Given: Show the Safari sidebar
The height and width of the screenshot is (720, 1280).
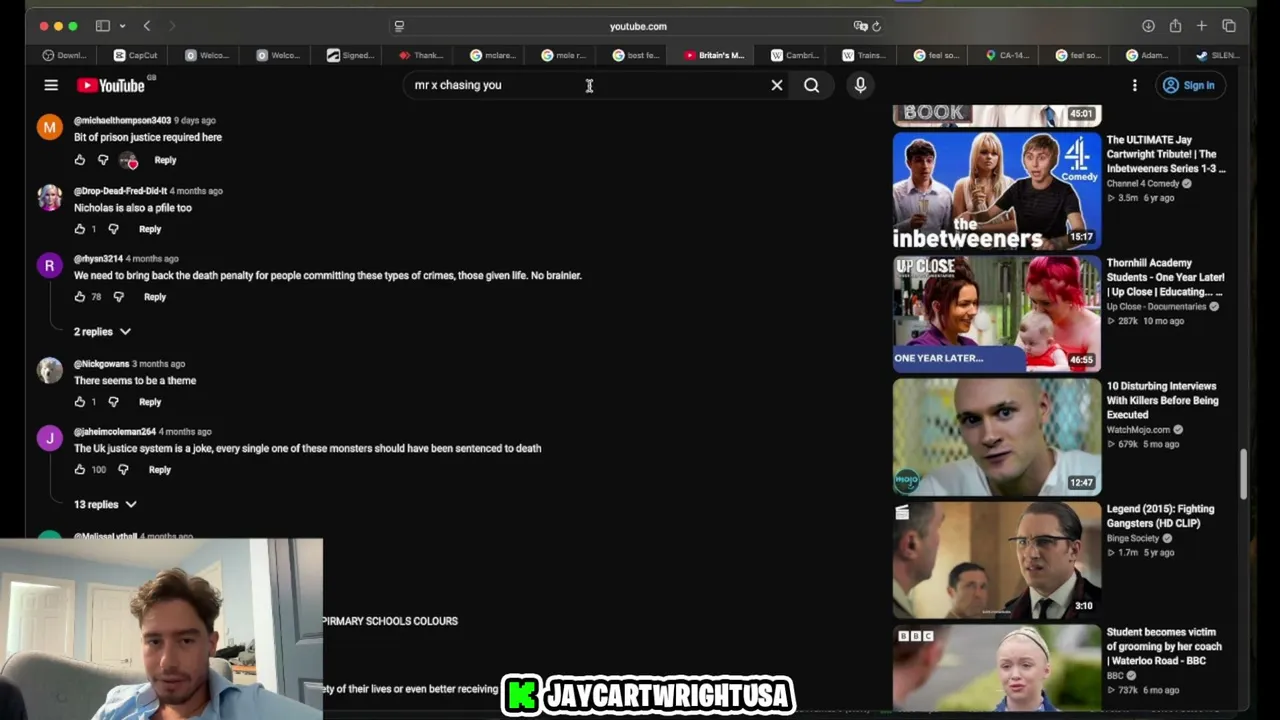Looking at the screenshot, I should pos(102,26).
